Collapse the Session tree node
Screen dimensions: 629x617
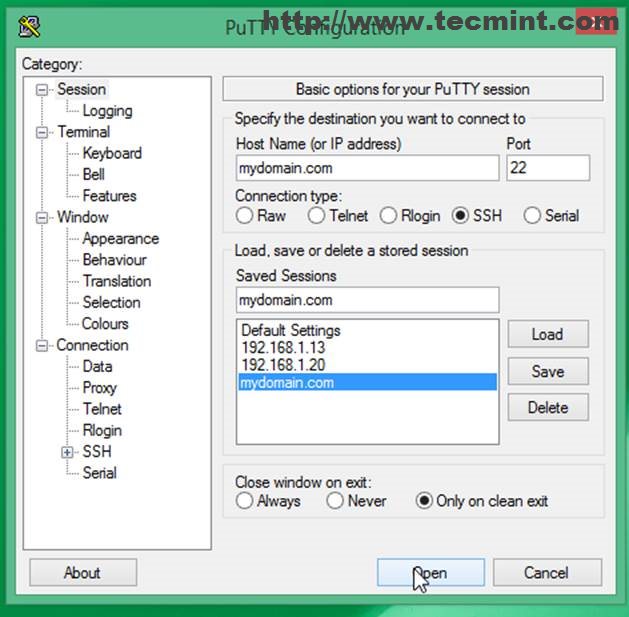pyautogui.click(x=42, y=89)
